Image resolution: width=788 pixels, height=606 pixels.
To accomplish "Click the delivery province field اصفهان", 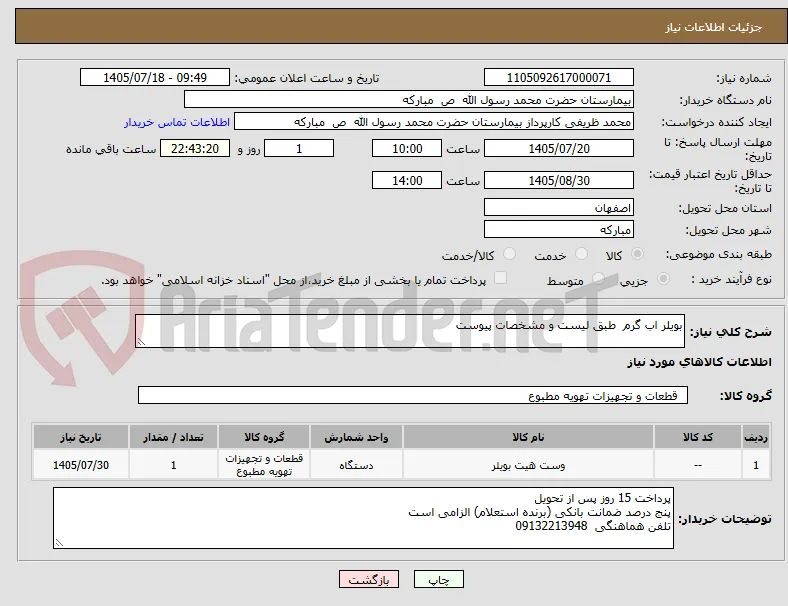I will point(559,208).
